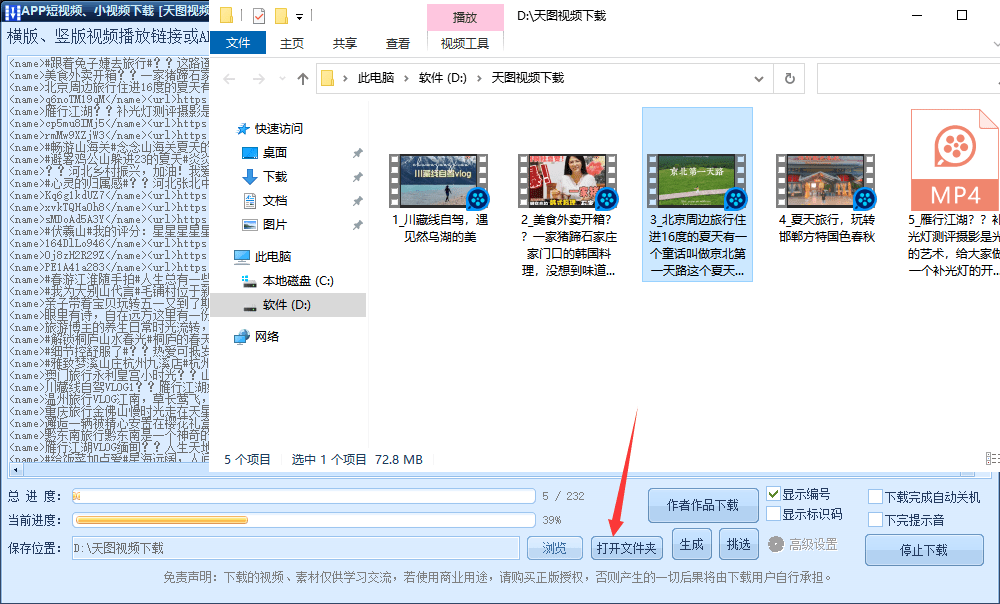The image size is (1000, 604).
Task: Open the 查看 ribbon tab
Action: pyautogui.click(x=398, y=43)
